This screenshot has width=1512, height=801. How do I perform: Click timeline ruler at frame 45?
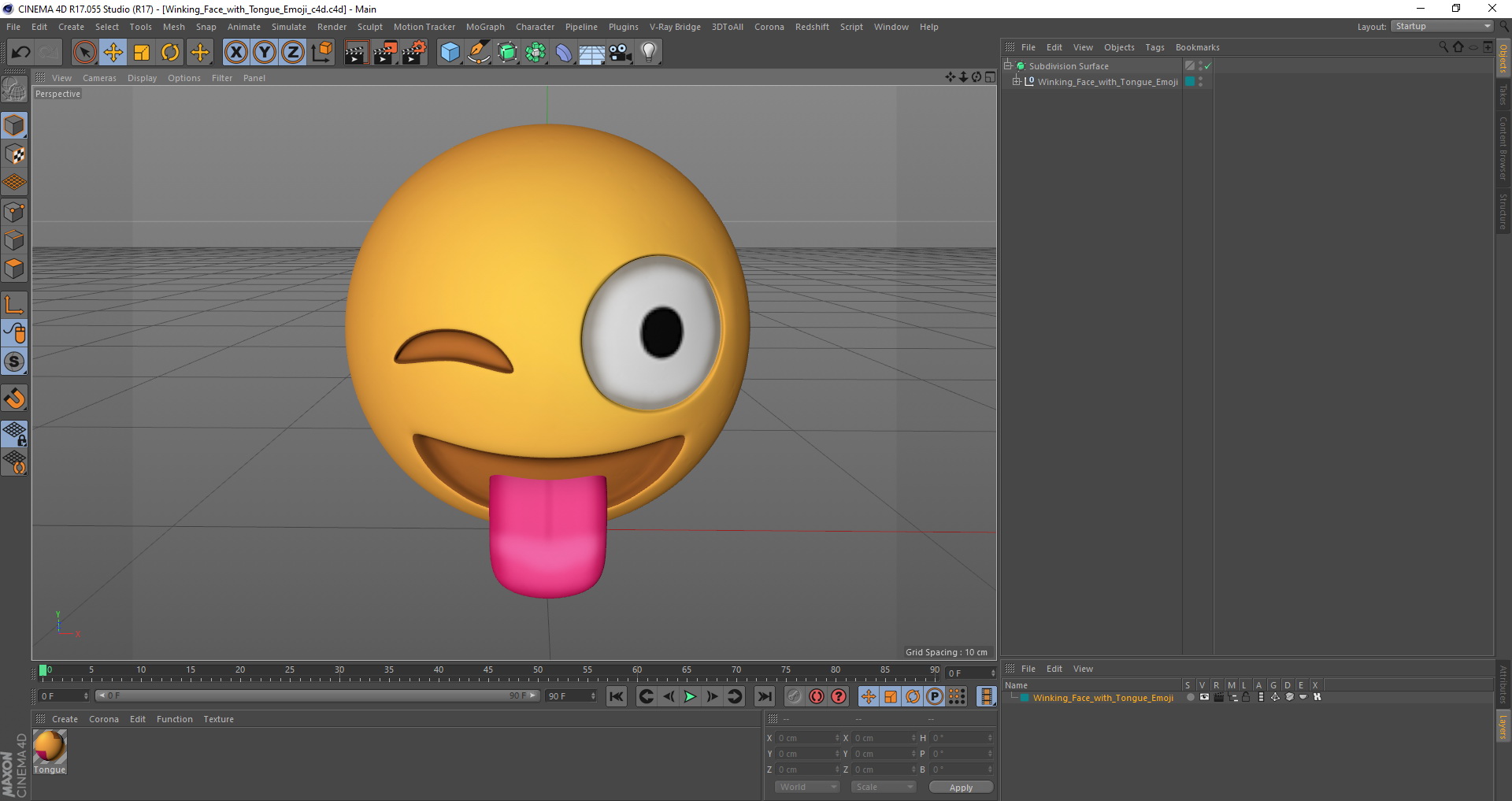coord(488,672)
